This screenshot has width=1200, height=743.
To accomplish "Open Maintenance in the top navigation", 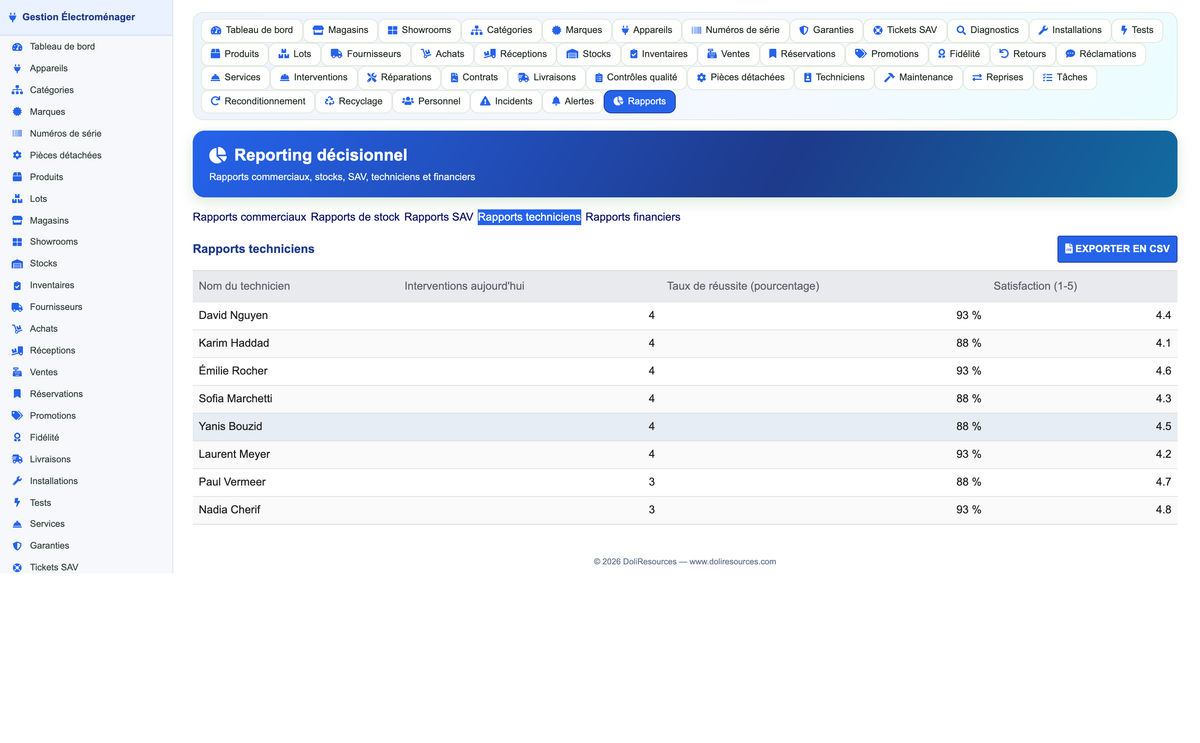I will (918, 77).
